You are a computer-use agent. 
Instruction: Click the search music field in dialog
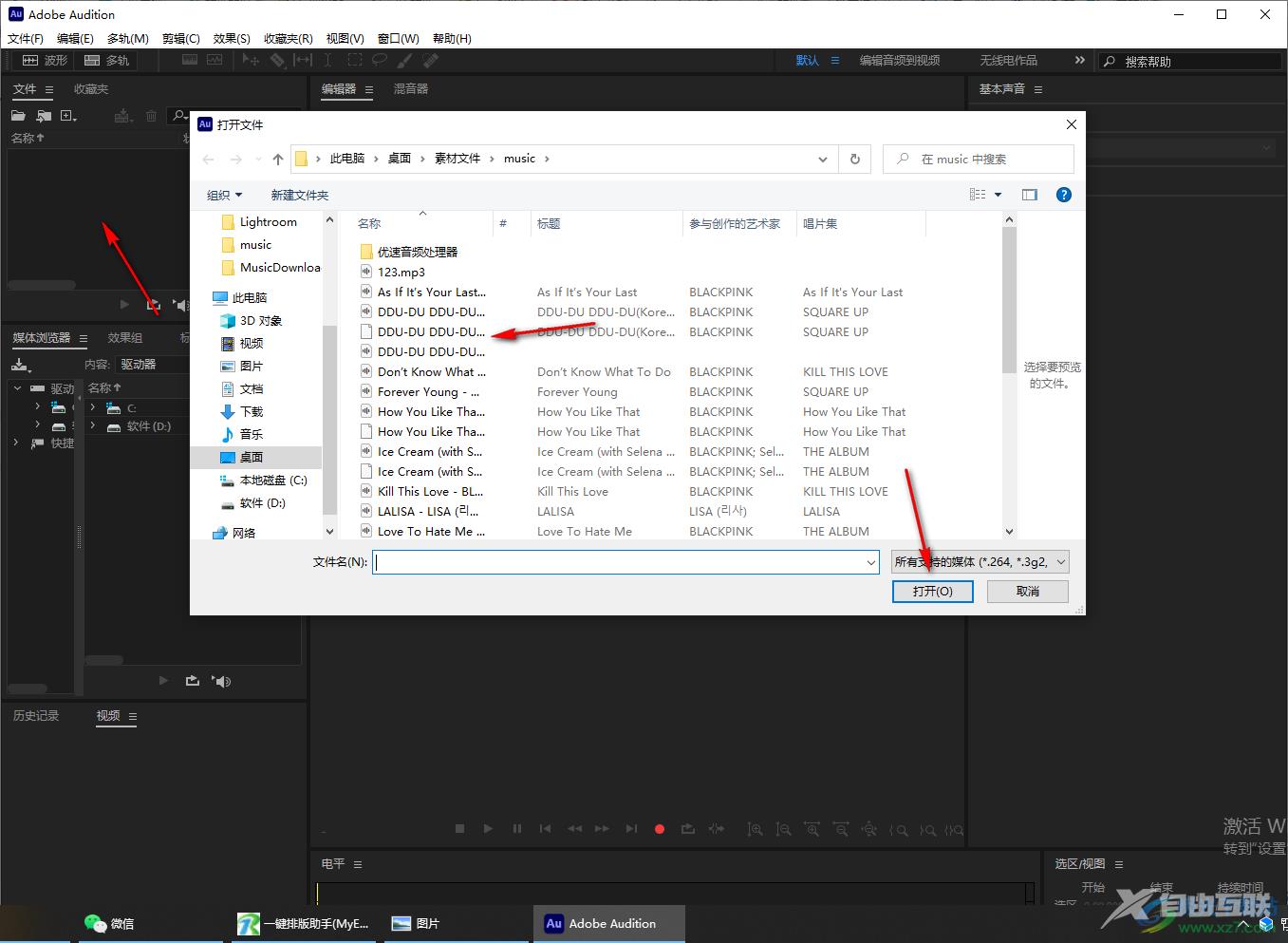coord(979,159)
